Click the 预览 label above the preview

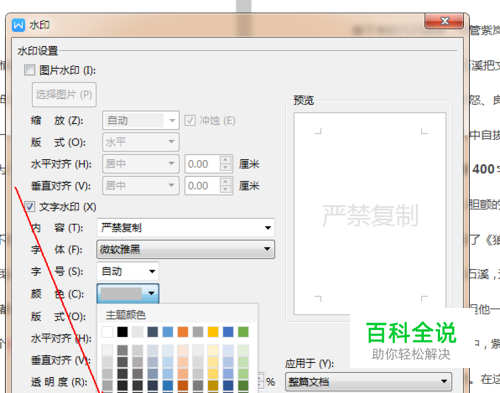pos(303,100)
